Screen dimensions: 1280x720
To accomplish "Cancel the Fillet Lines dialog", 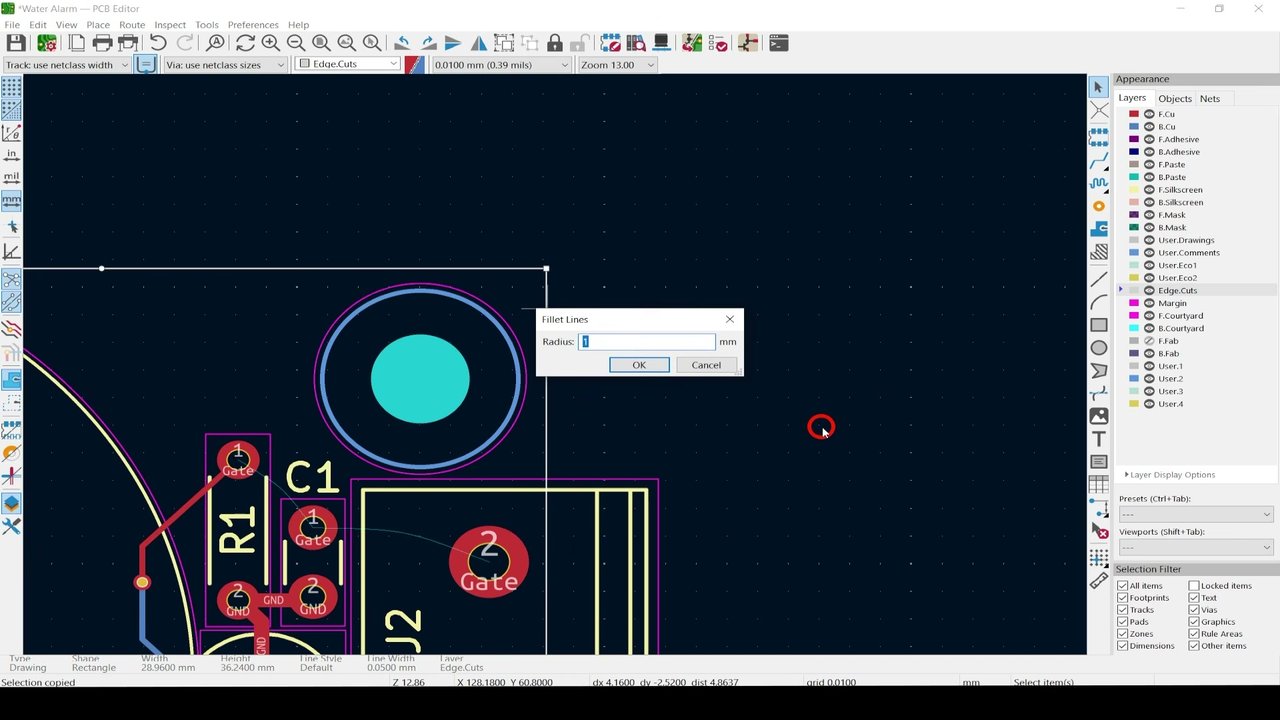I will tap(706, 365).
